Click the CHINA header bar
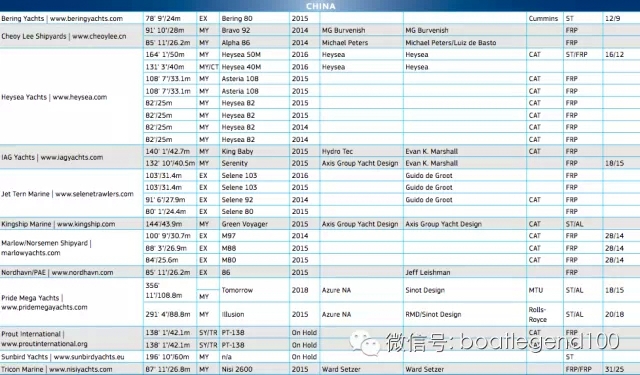Screen dimensions: 640x375 pos(320,6)
